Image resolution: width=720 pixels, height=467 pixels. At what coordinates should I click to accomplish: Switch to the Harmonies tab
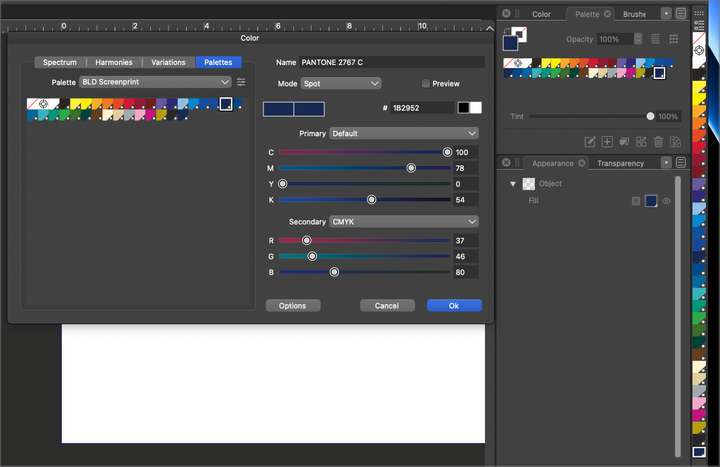point(114,62)
